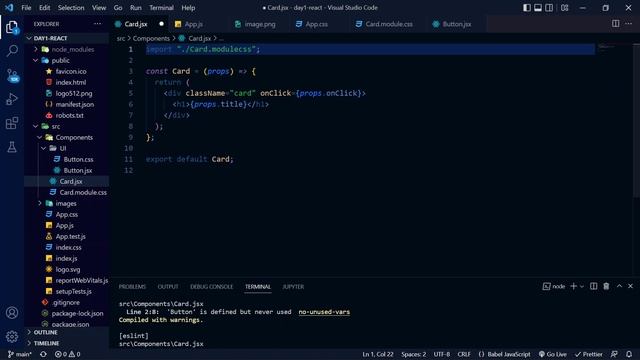Open the Manage gear settings
Viewport: 640px width, 360px height.
coord(12,336)
